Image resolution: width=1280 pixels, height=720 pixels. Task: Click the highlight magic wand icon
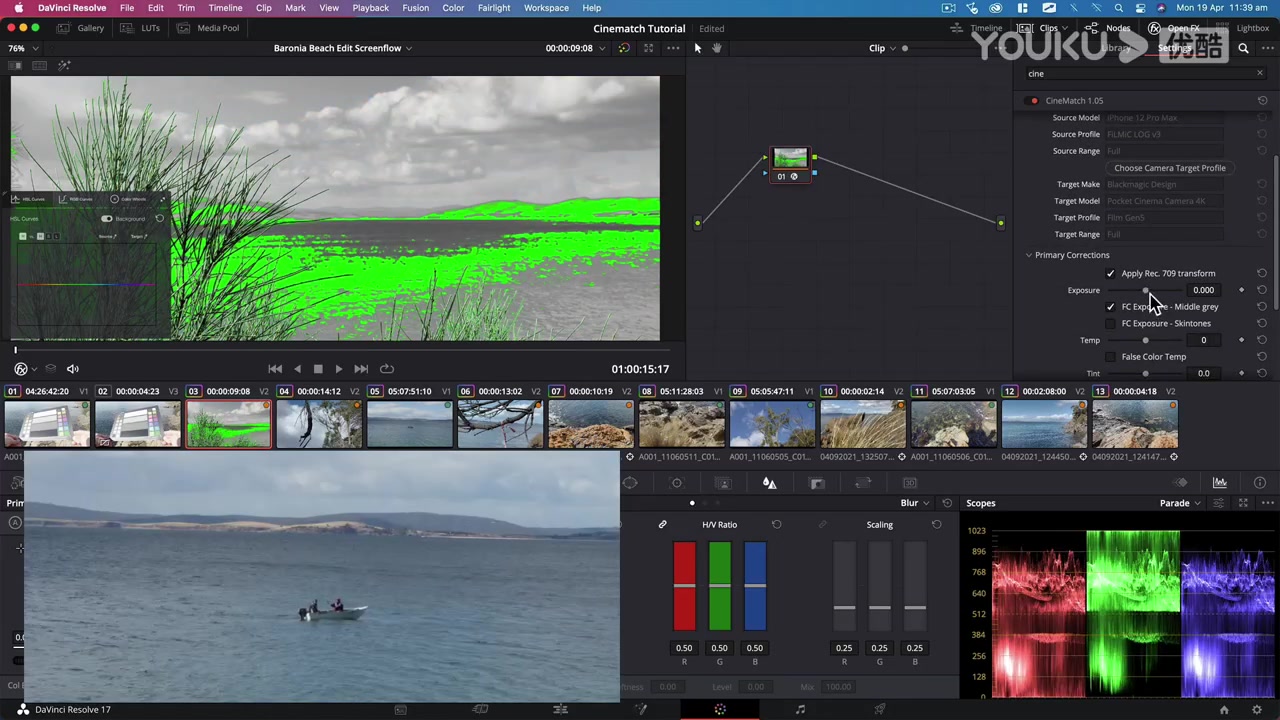(64, 66)
